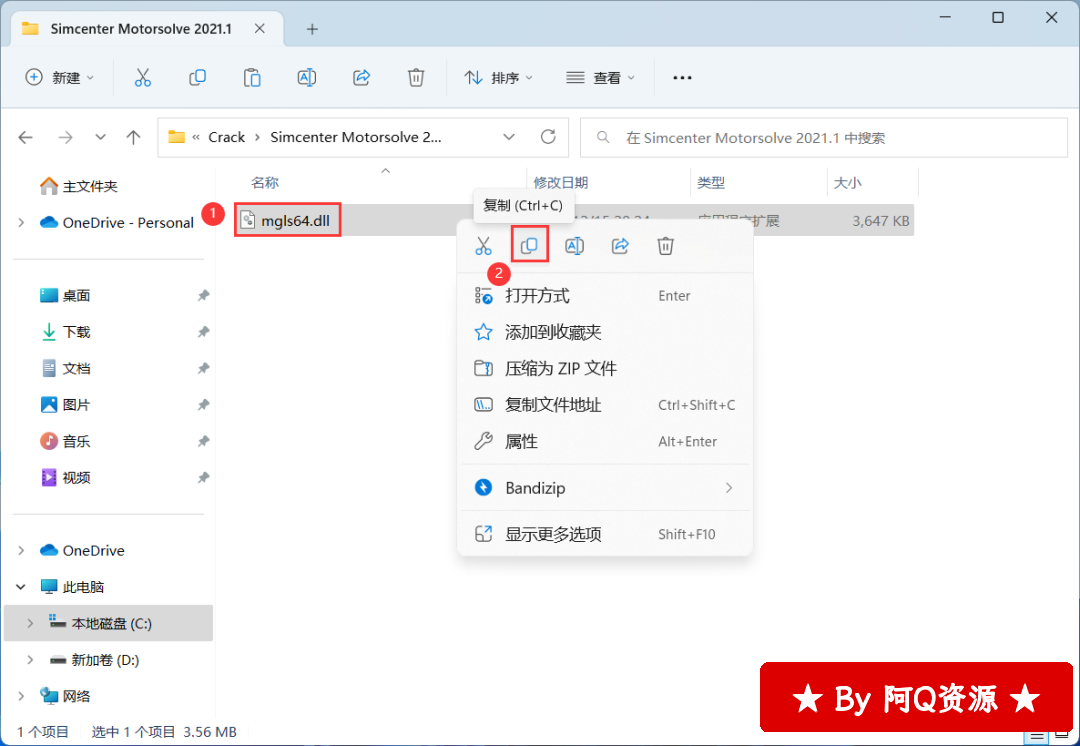Viewport: 1080px width, 746px height.
Task: Click the Paste icon in the toolbar
Action: point(252,78)
